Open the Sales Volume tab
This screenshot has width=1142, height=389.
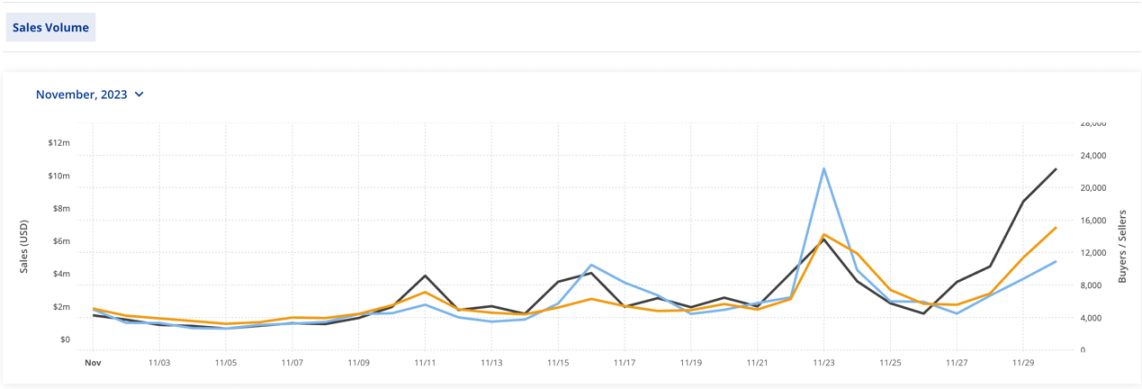click(x=50, y=28)
